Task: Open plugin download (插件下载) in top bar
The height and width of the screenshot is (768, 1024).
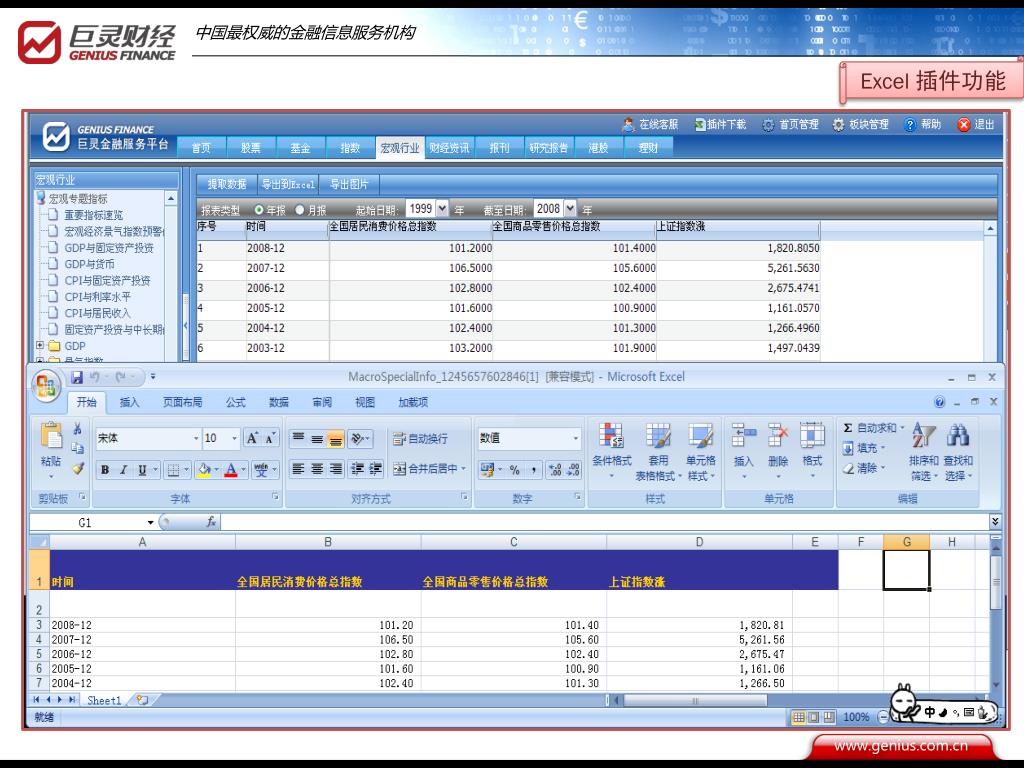Action: [720, 125]
